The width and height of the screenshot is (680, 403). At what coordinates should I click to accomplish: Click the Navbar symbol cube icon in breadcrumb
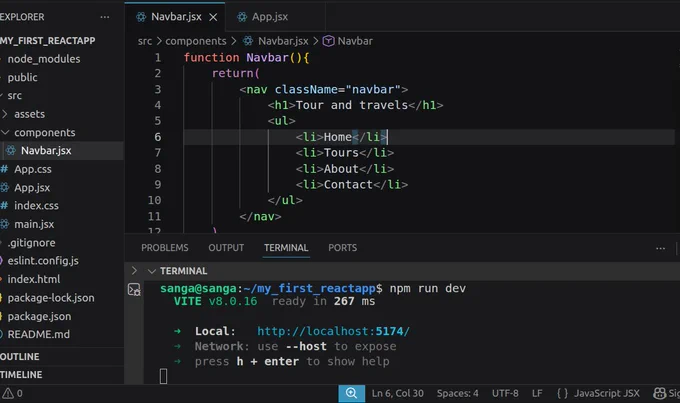pyautogui.click(x=328, y=41)
